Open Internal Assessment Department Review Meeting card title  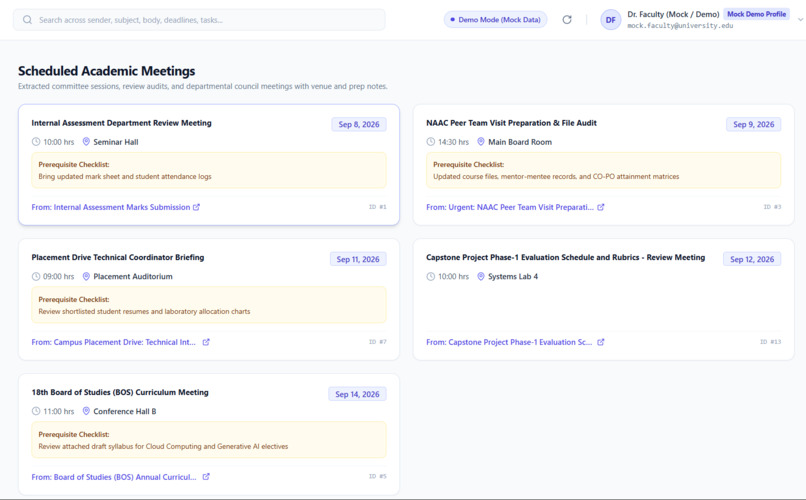point(121,123)
